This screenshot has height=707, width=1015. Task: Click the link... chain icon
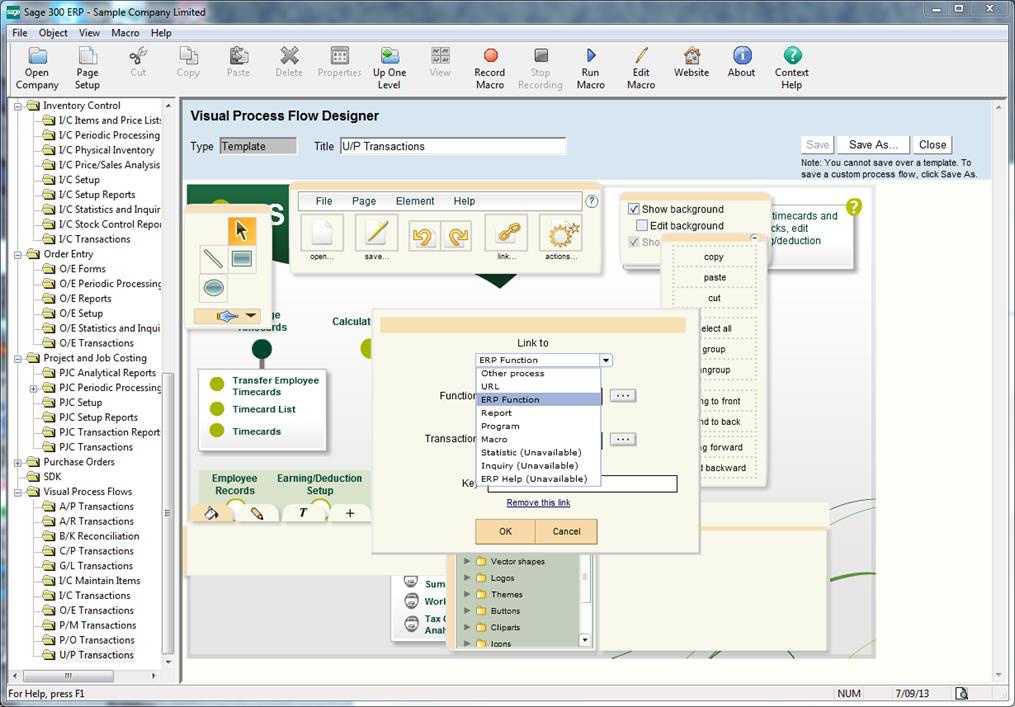coord(506,233)
